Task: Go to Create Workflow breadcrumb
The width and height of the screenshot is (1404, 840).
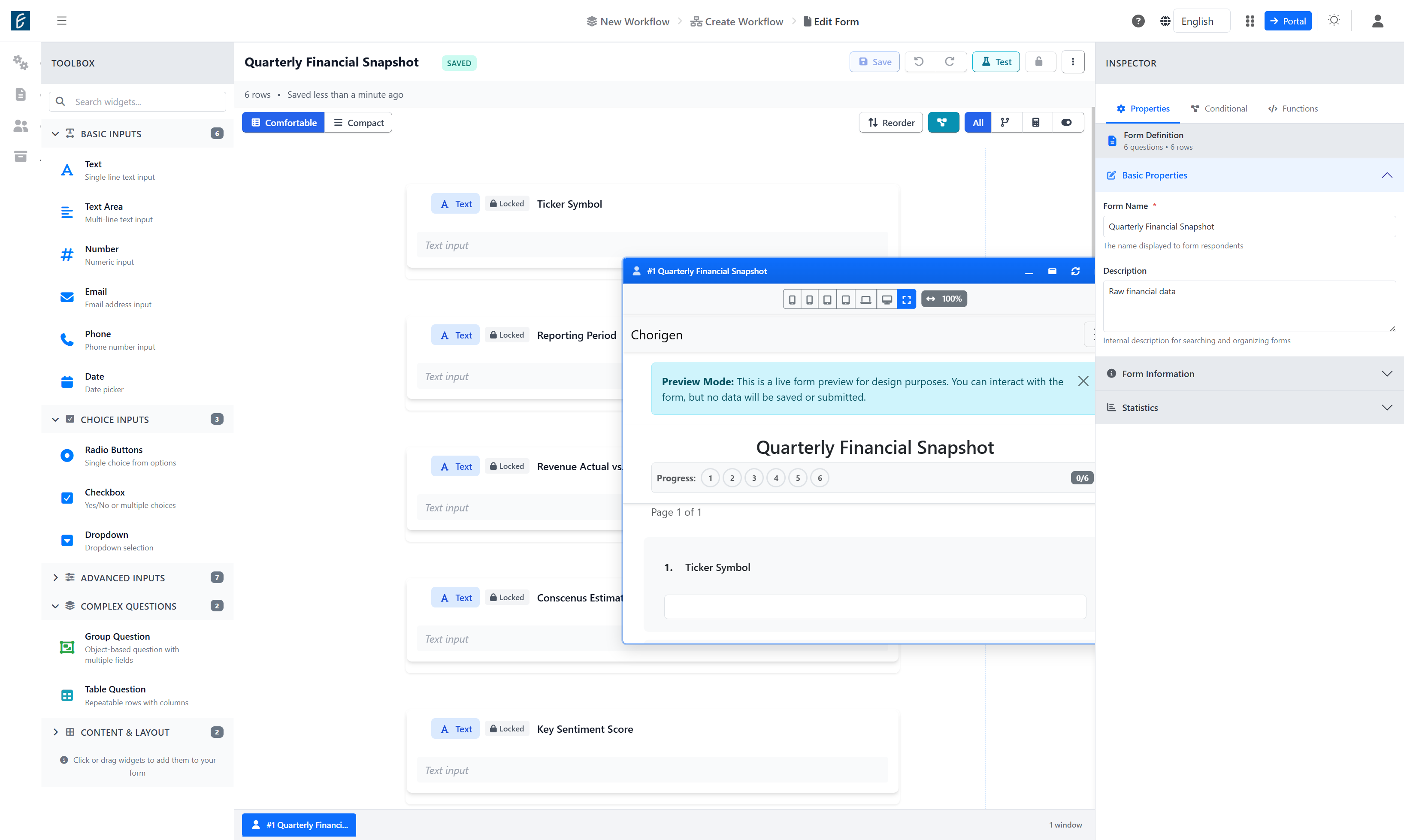Action: point(737,21)
